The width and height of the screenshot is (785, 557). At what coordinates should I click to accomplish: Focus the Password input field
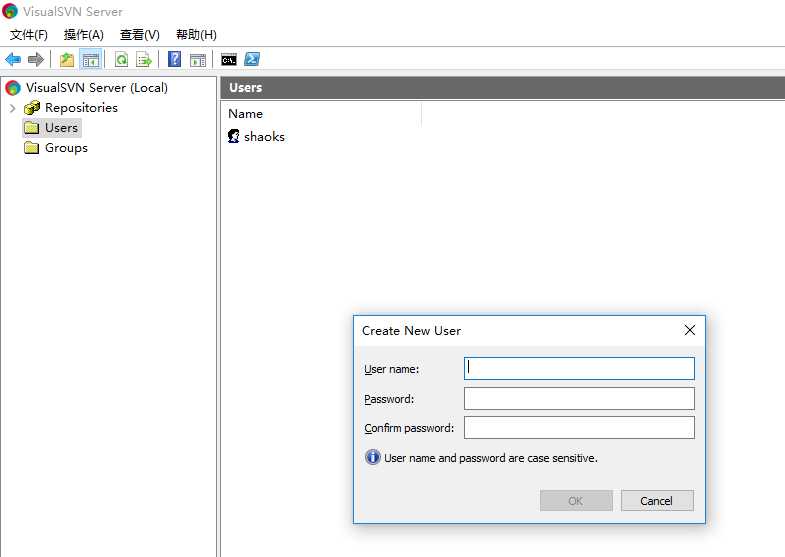579,398
